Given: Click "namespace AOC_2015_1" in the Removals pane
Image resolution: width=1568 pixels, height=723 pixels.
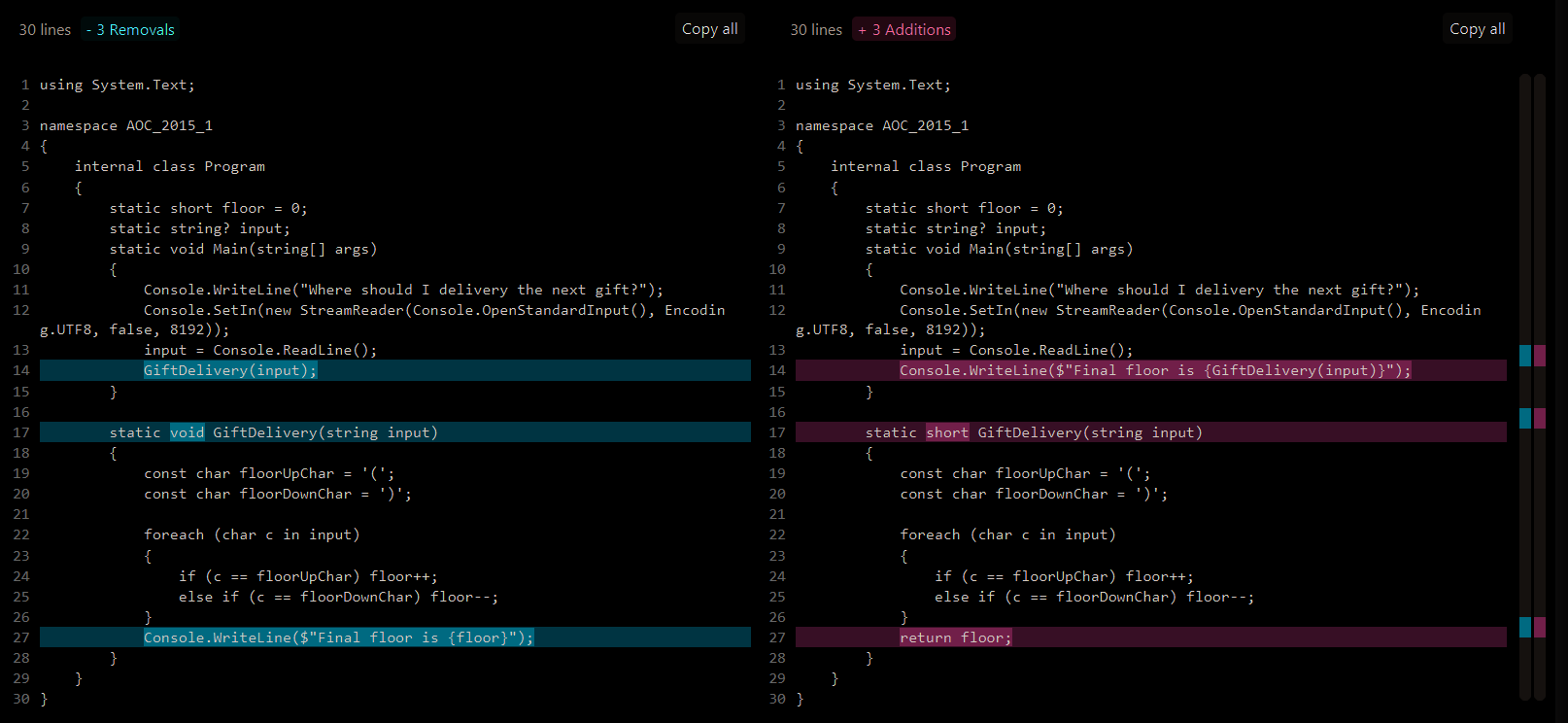Looking at the screenshot, I should [x=126, y=125].
